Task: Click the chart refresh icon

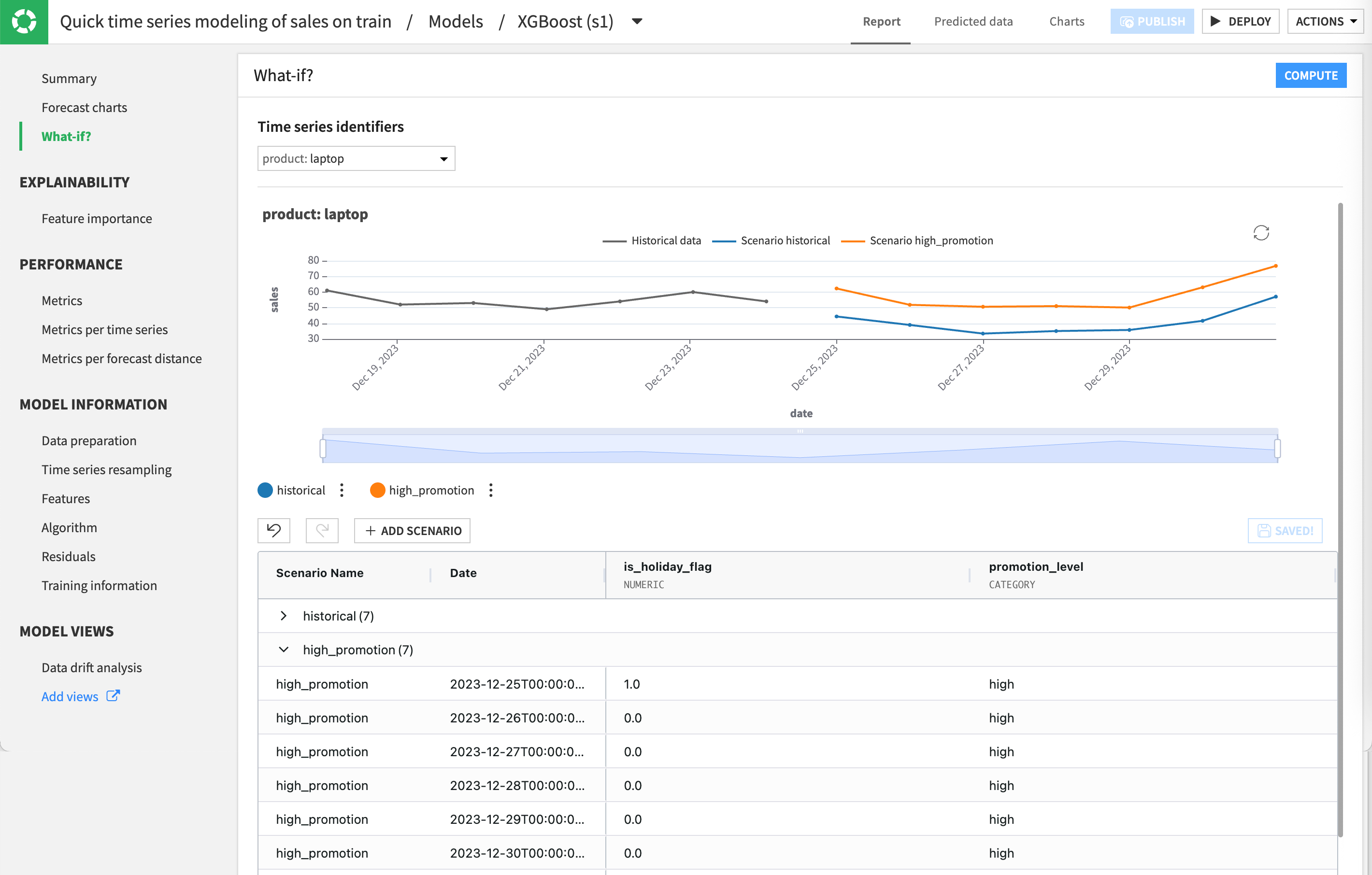Action: click(1260, 233)
